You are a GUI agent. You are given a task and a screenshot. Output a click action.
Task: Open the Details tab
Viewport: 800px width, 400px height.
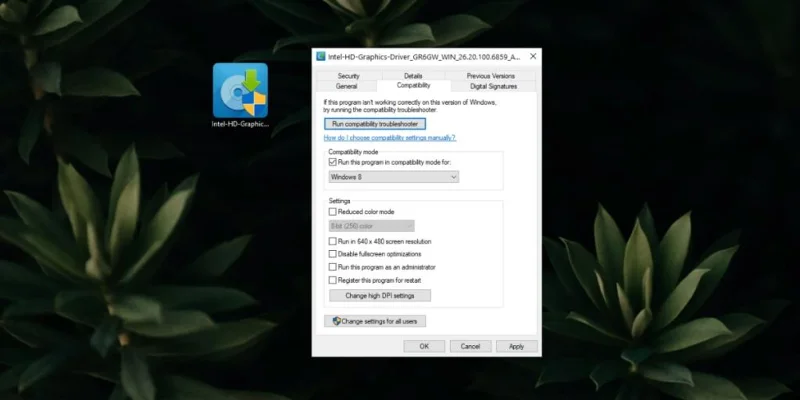[413, 76]
